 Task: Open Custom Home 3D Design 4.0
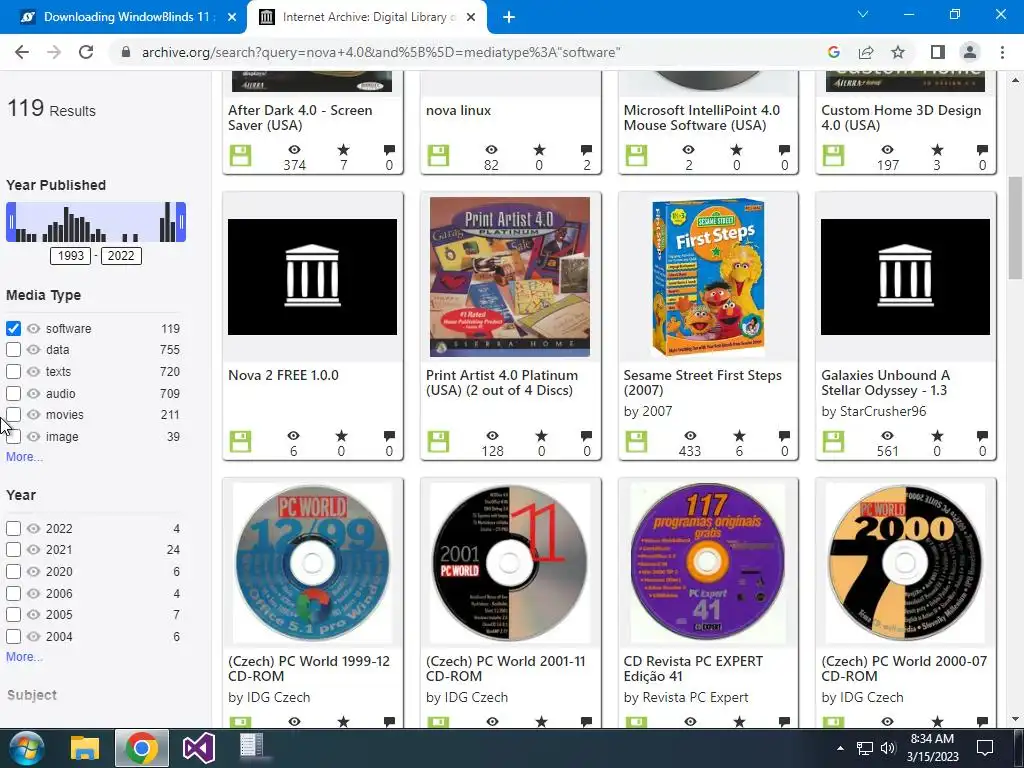[901, 118]
